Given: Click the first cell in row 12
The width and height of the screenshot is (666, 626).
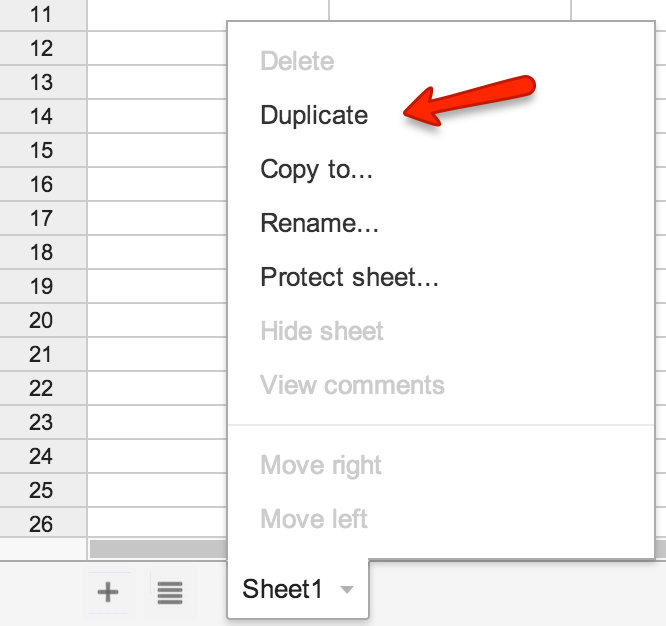Looking at the screenshot, I should pos(157,48).
